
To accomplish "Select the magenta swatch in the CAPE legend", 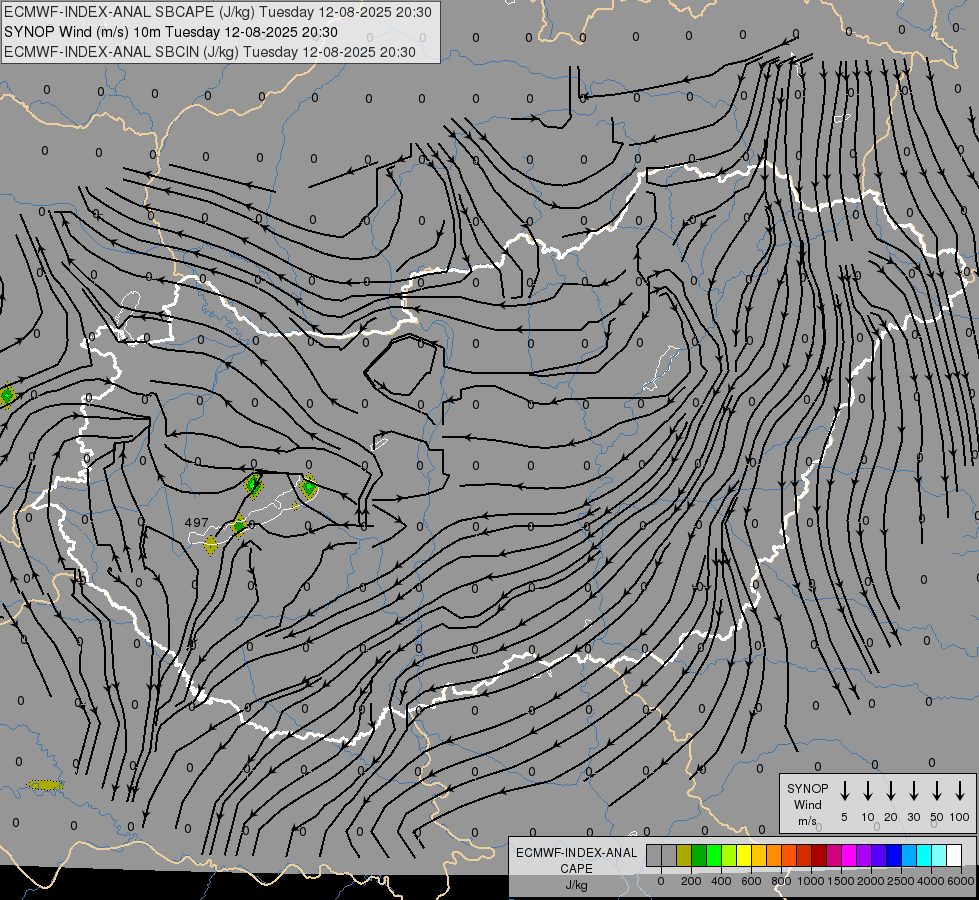I will [x=849, y=855].
